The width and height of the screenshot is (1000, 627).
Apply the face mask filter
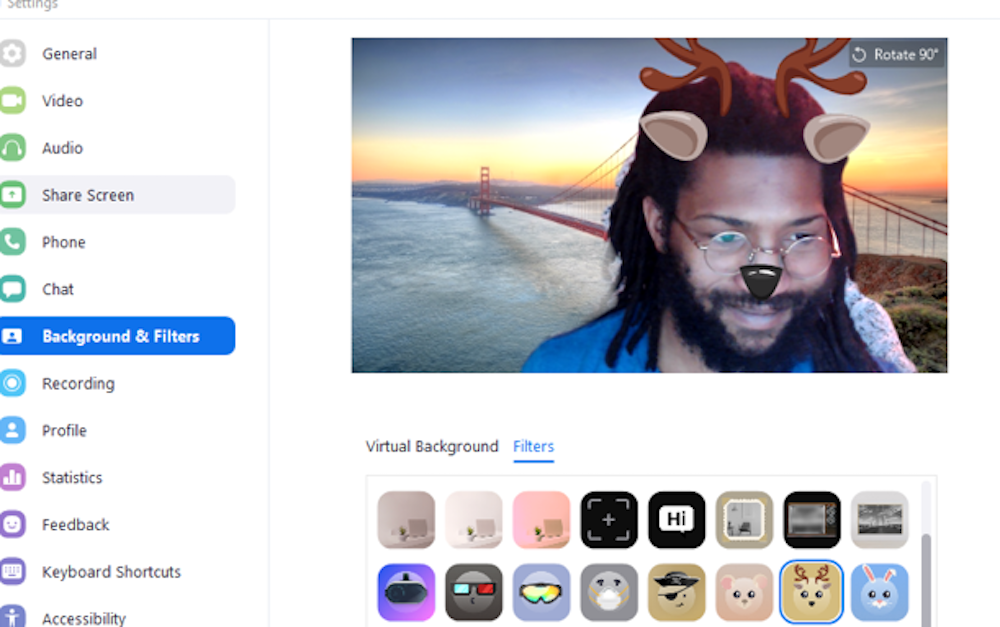pos(609,593)
